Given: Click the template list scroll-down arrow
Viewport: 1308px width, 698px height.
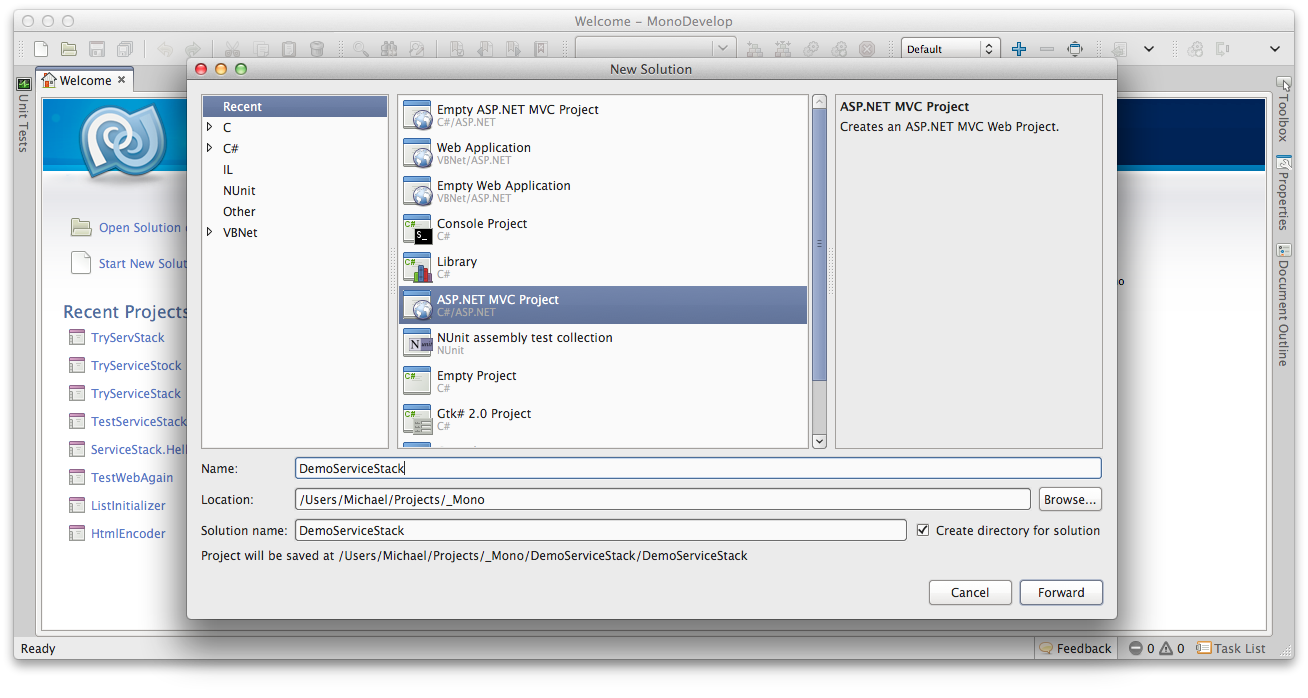Looking at the screenshot, I should (819, 440).
